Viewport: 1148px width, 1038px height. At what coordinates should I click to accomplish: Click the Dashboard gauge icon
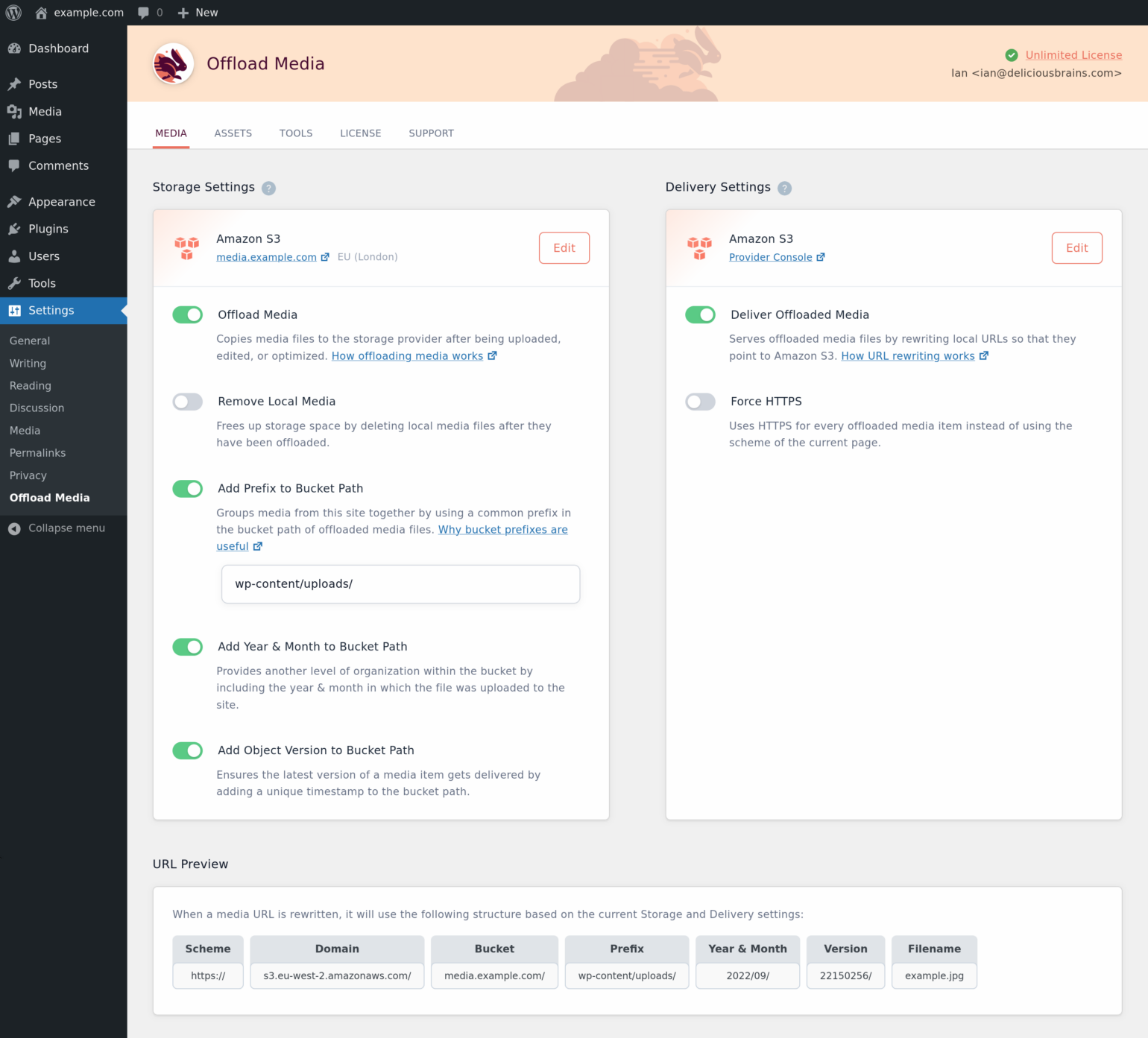point(14,48)
